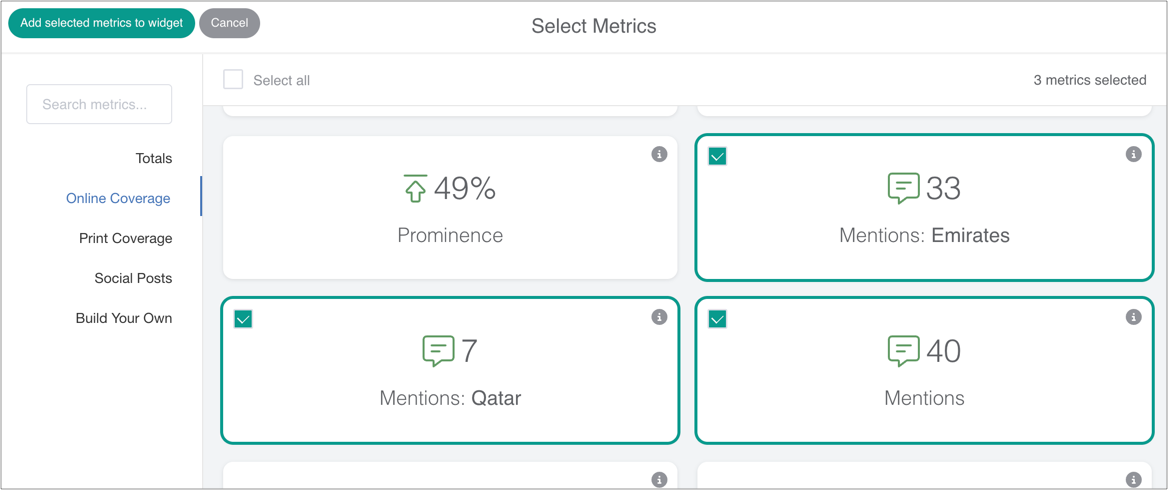Deselect the Mentions card checkbox
This screenshot has height=490, width=1168.
click(x=717, y=319)
